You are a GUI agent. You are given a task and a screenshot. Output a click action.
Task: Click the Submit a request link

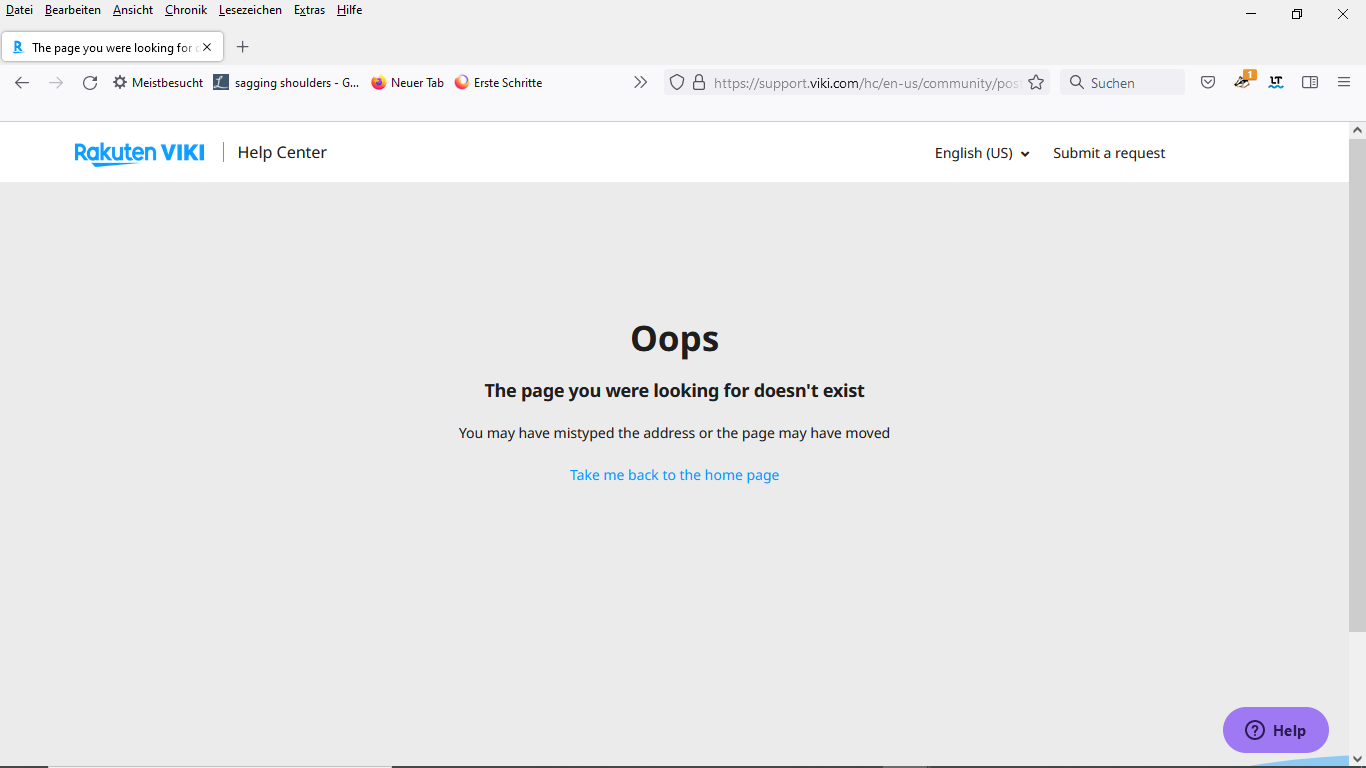tap(1109, 153)
